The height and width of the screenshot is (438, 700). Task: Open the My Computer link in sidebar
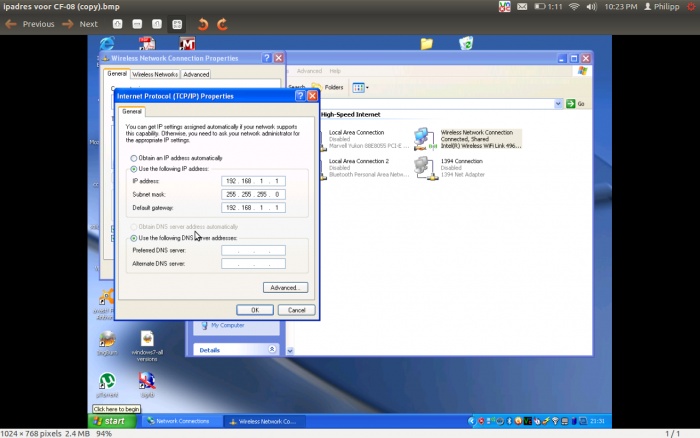[227, 325]
